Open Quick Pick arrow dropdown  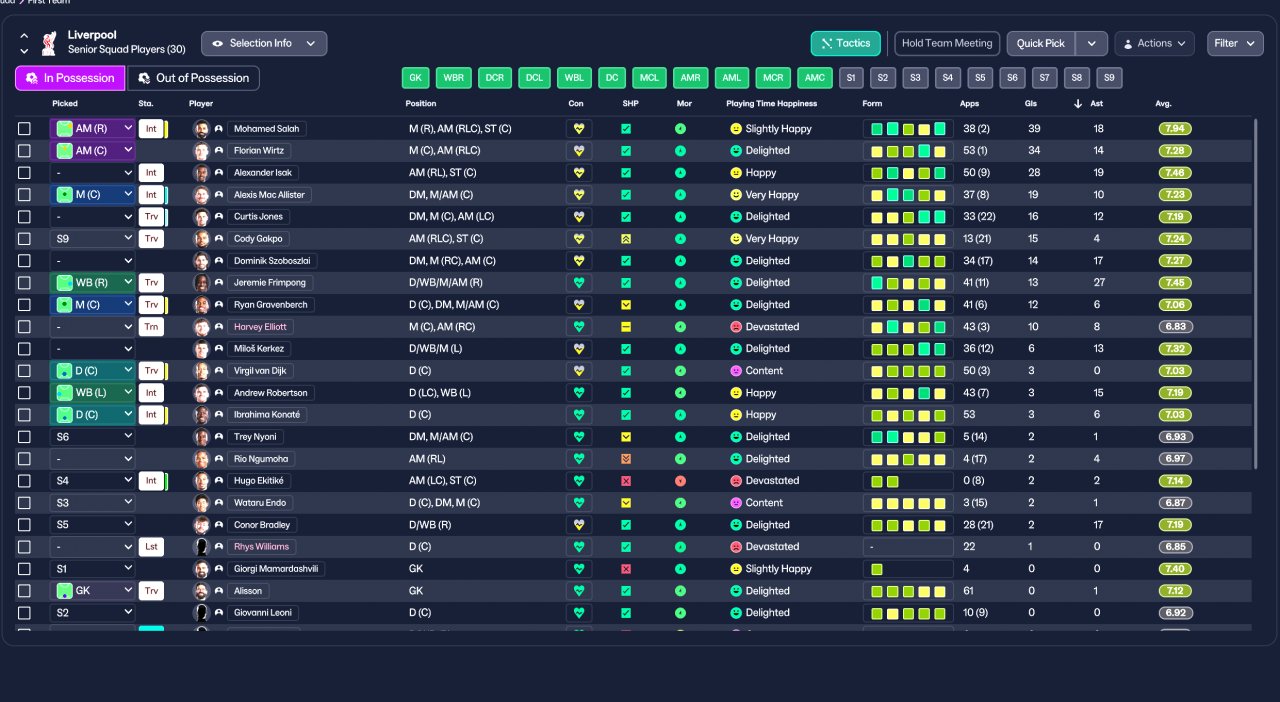pos(1092,43)
